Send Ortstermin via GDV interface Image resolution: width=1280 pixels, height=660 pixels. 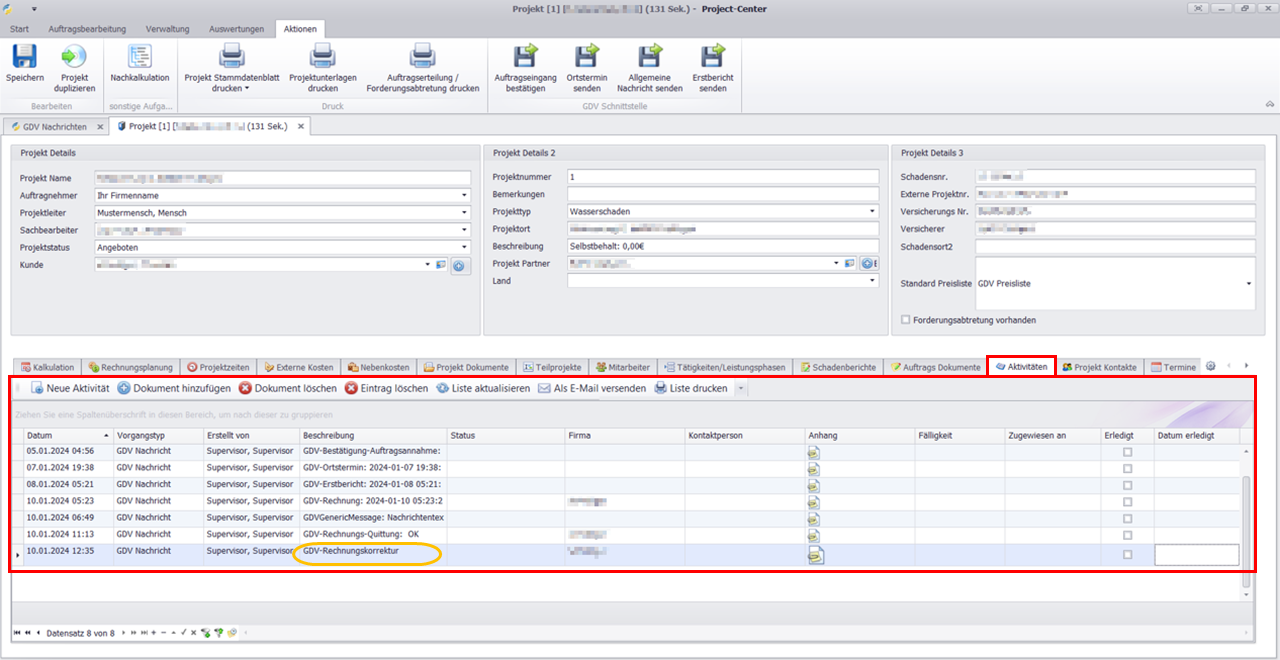[587, 56]
